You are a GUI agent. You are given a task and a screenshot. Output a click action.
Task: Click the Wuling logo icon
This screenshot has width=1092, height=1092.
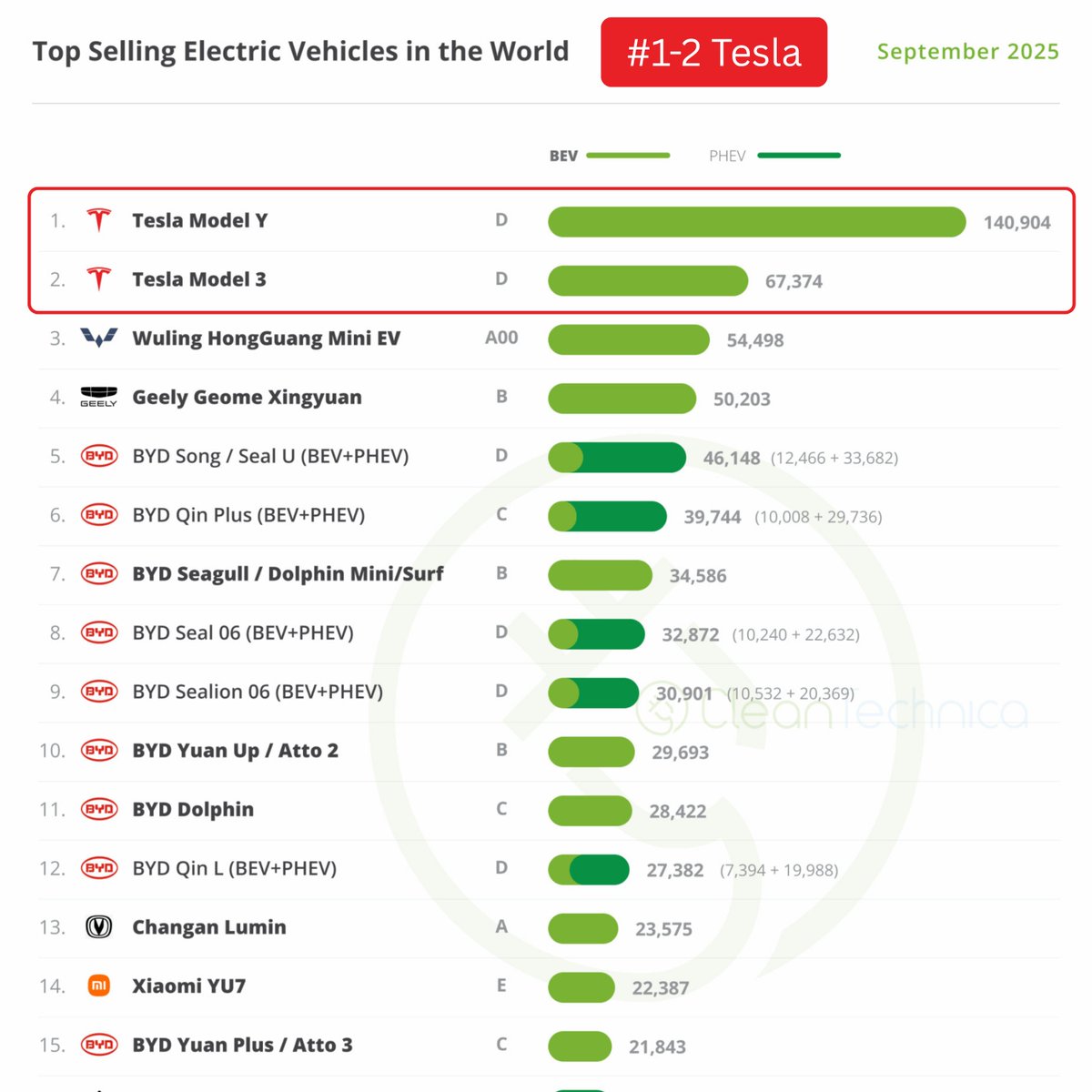coord(98,339)
